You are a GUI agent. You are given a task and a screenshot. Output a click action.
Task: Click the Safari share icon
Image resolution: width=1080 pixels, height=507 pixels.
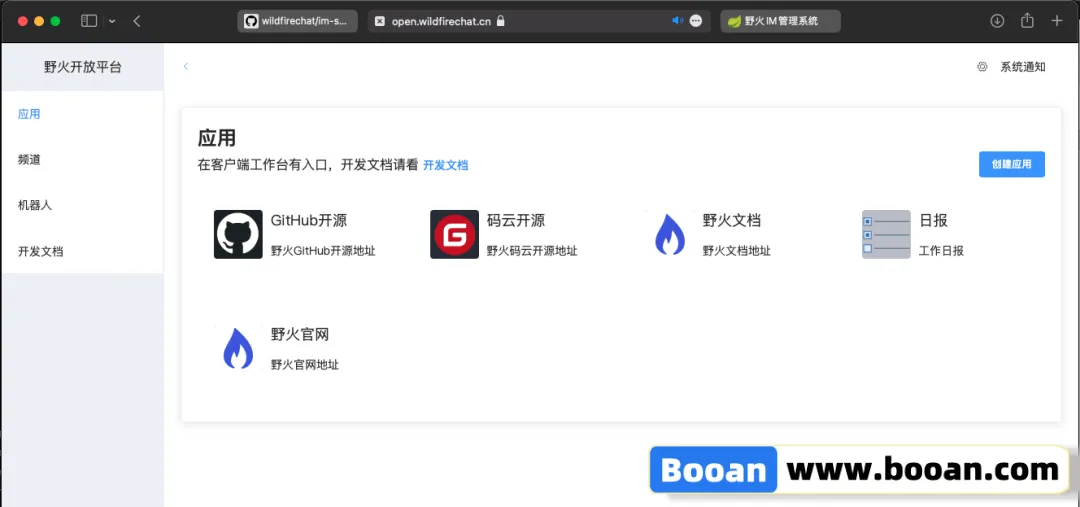coord(1027,21)
